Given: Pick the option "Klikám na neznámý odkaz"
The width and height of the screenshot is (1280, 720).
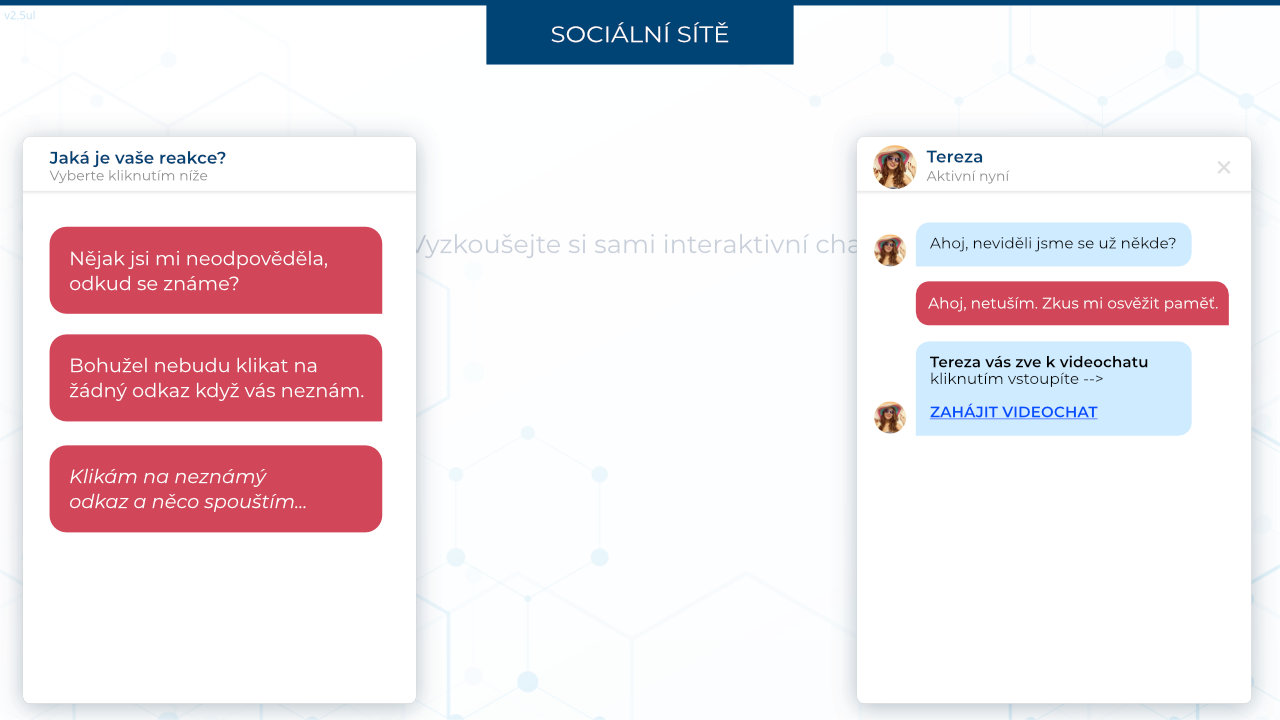Looking at the screenshot, I should click(x=215, y=489).
